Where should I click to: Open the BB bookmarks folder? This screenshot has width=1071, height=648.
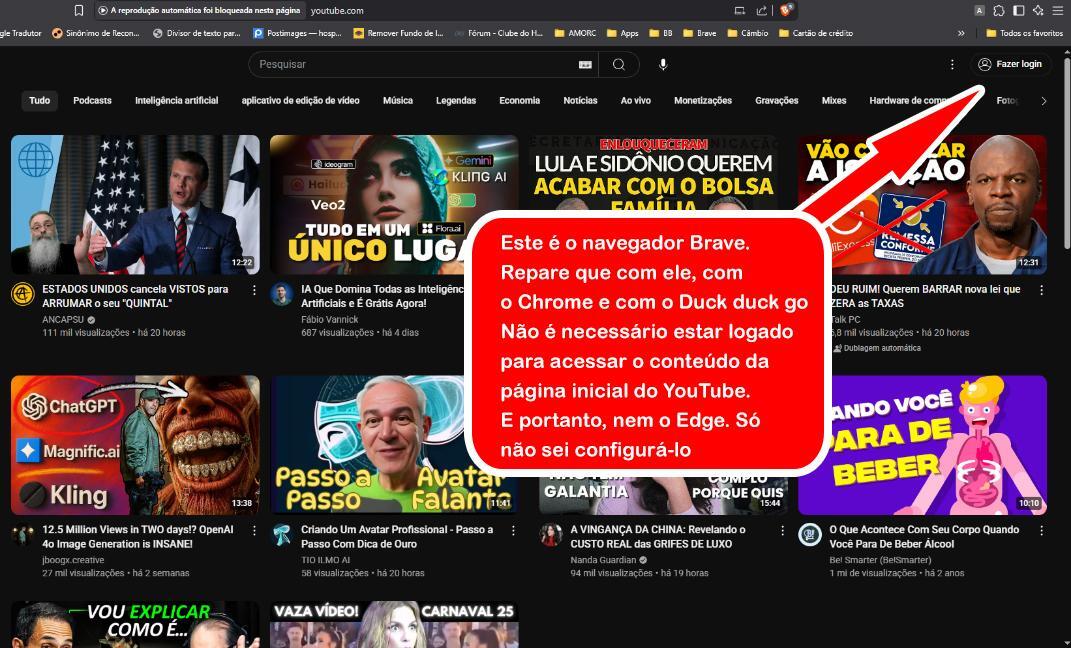(661, 33)
